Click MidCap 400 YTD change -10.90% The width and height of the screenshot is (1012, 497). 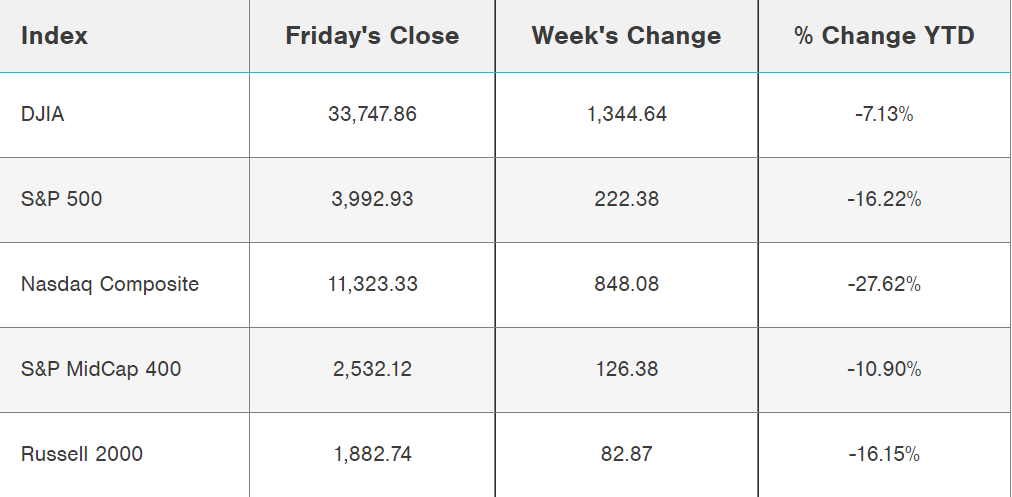tap(884, 369)
